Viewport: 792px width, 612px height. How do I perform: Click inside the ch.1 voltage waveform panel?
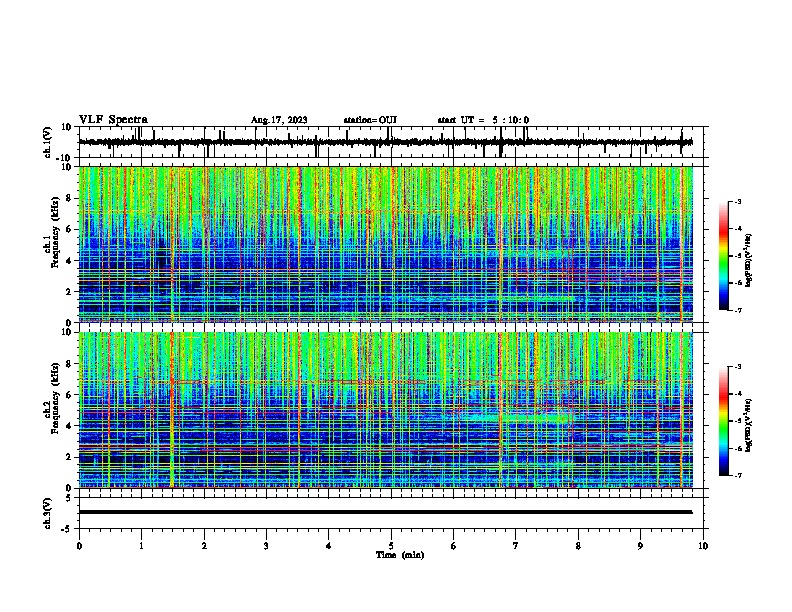[x=391, y=142]
